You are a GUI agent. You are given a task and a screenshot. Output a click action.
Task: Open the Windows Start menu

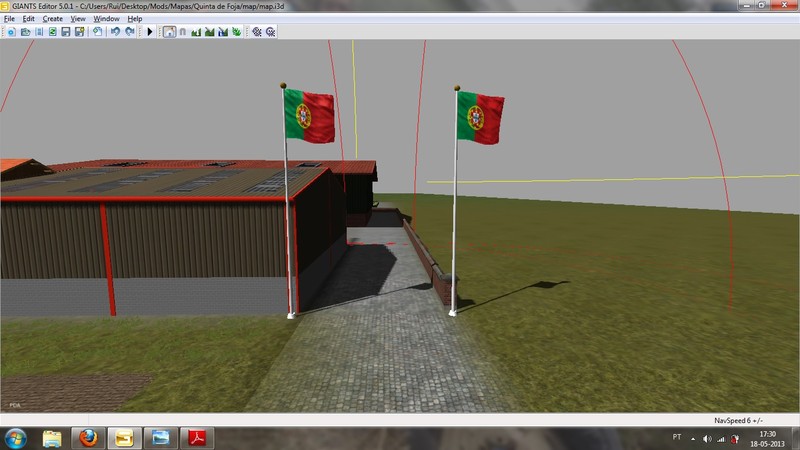pos(16,438)
